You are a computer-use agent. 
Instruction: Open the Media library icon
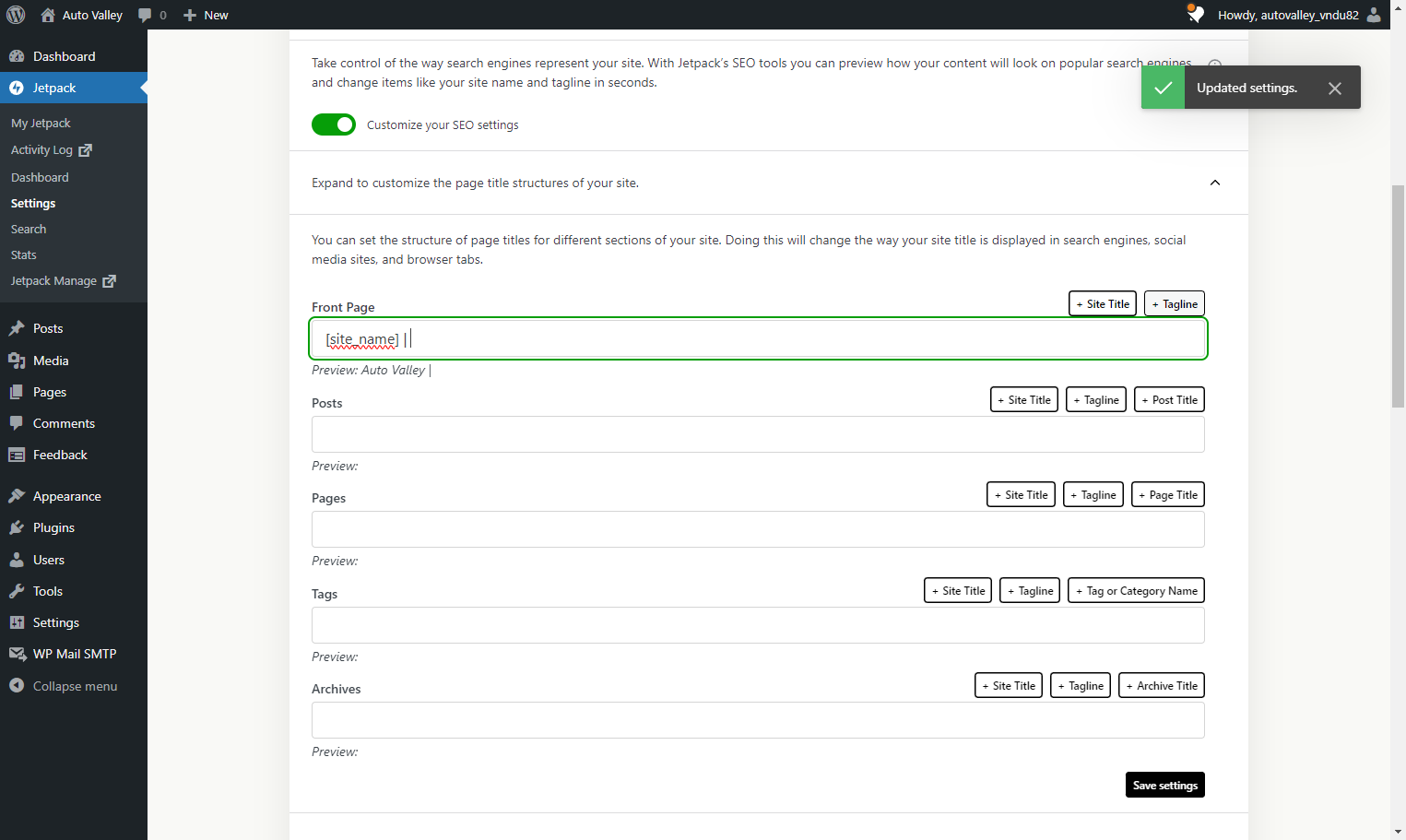click(17, 361)
